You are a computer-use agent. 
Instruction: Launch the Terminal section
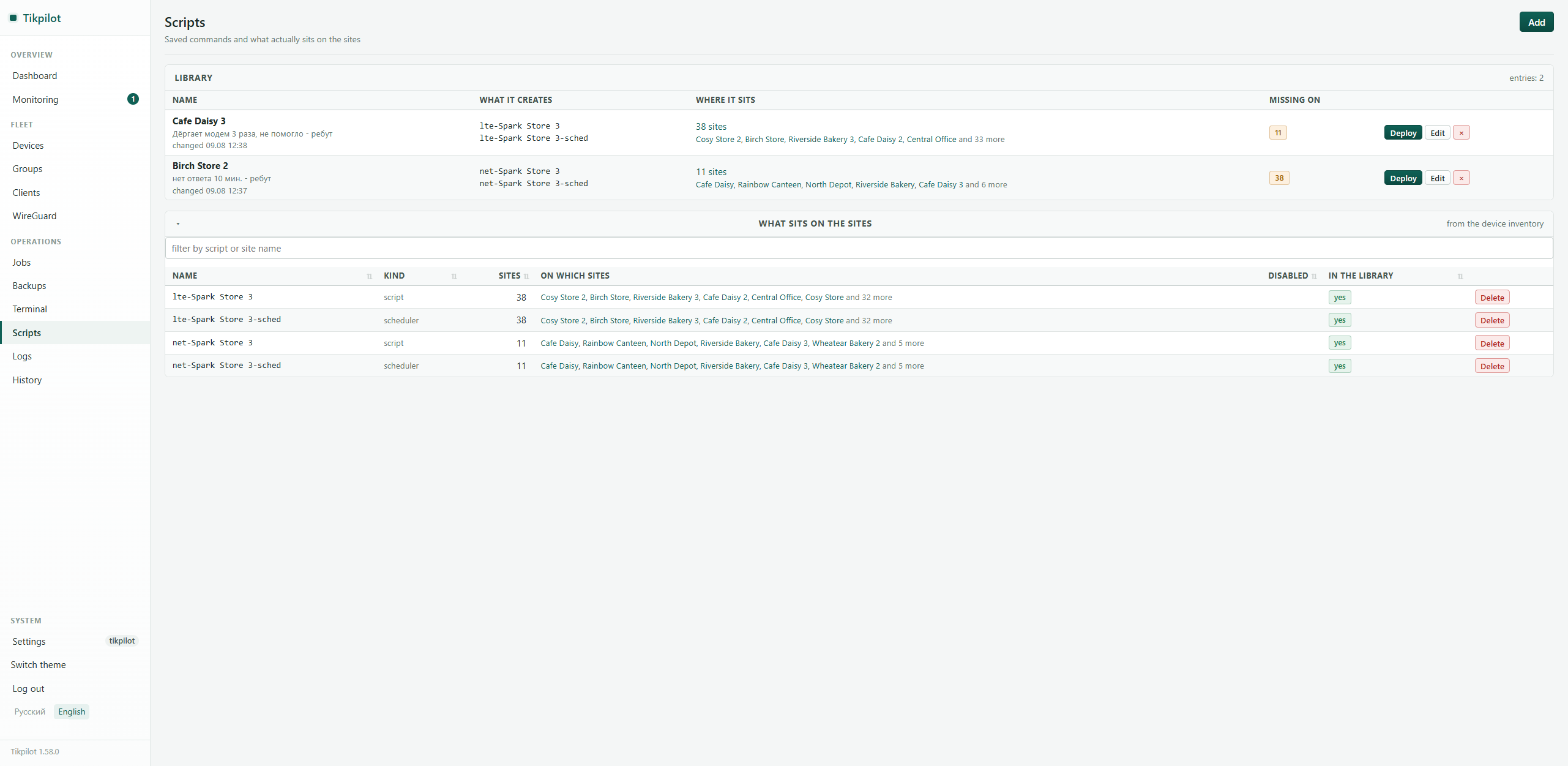[75, 309]
